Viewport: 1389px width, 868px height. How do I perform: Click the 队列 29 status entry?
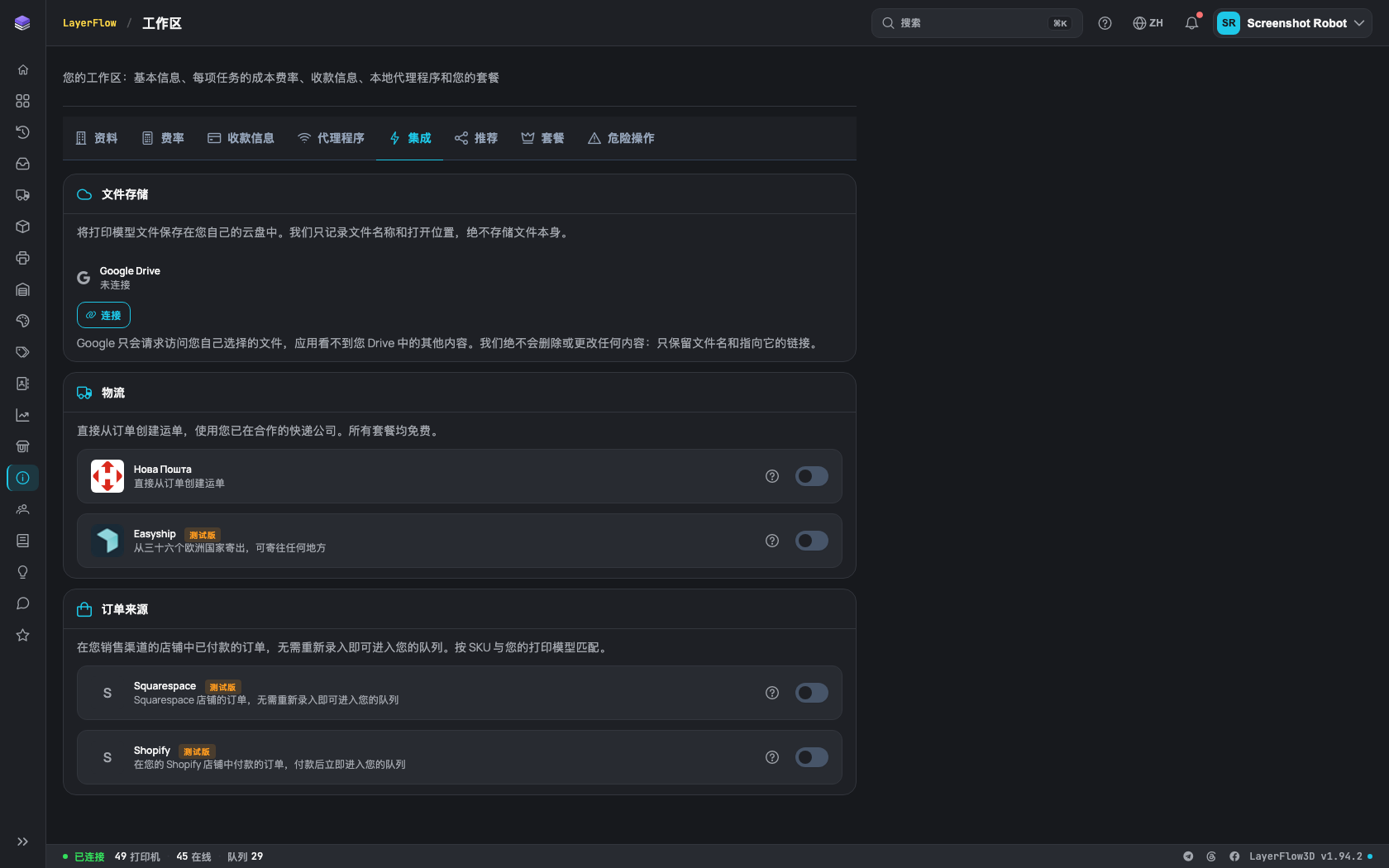[245, 856]
